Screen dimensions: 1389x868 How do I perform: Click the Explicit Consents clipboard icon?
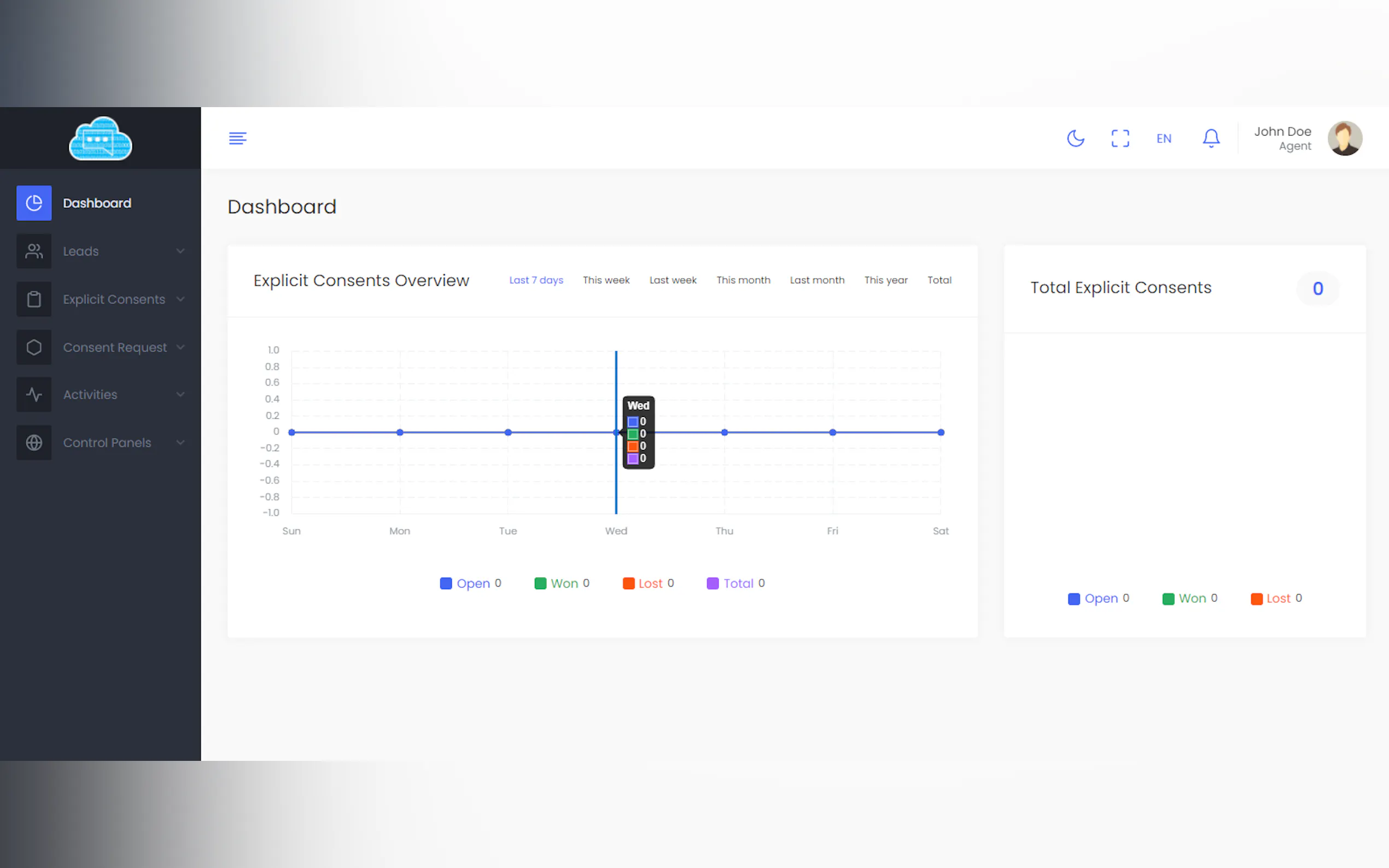[x=34, y=299]
